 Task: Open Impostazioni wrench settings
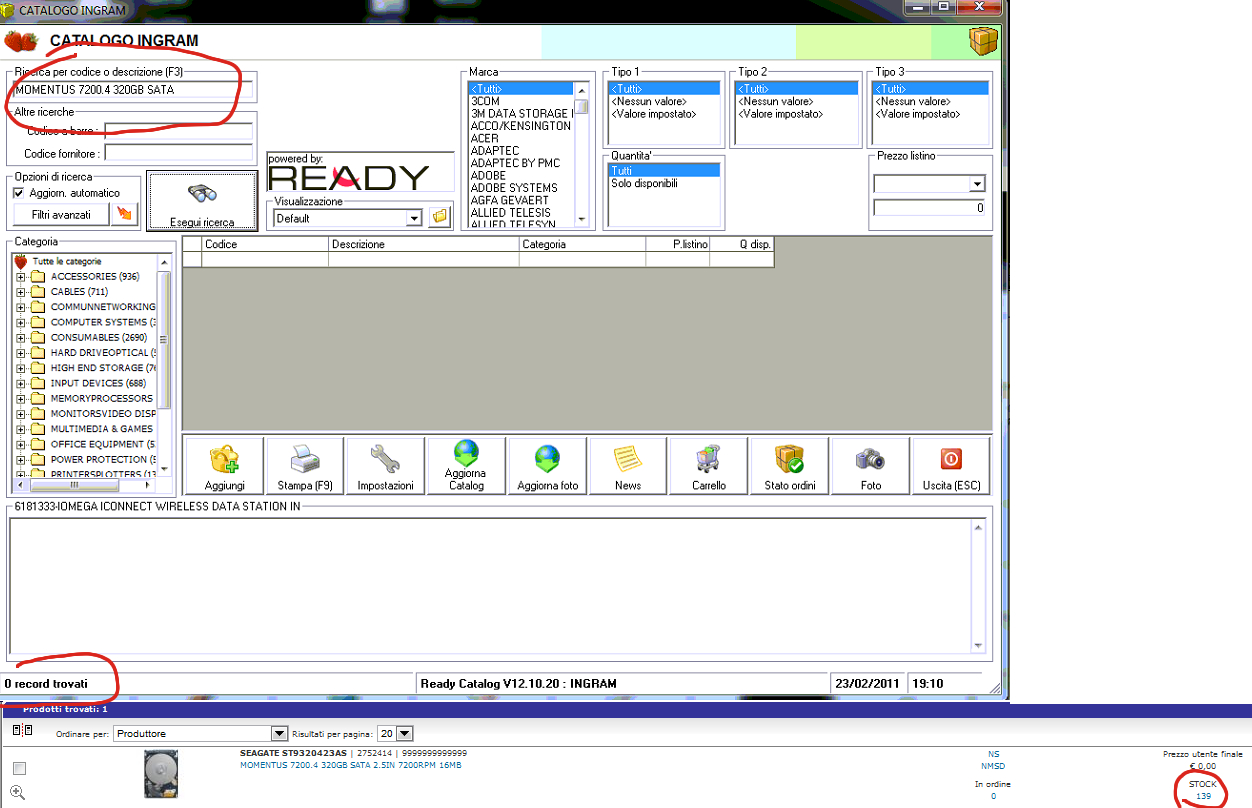(x=386, y=466)
